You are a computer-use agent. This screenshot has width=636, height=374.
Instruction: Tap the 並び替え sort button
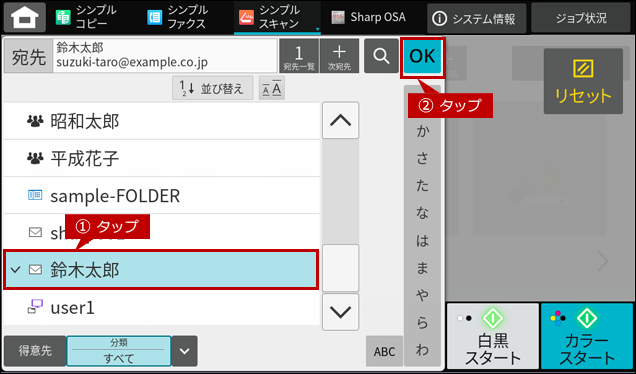coord(213,88)
